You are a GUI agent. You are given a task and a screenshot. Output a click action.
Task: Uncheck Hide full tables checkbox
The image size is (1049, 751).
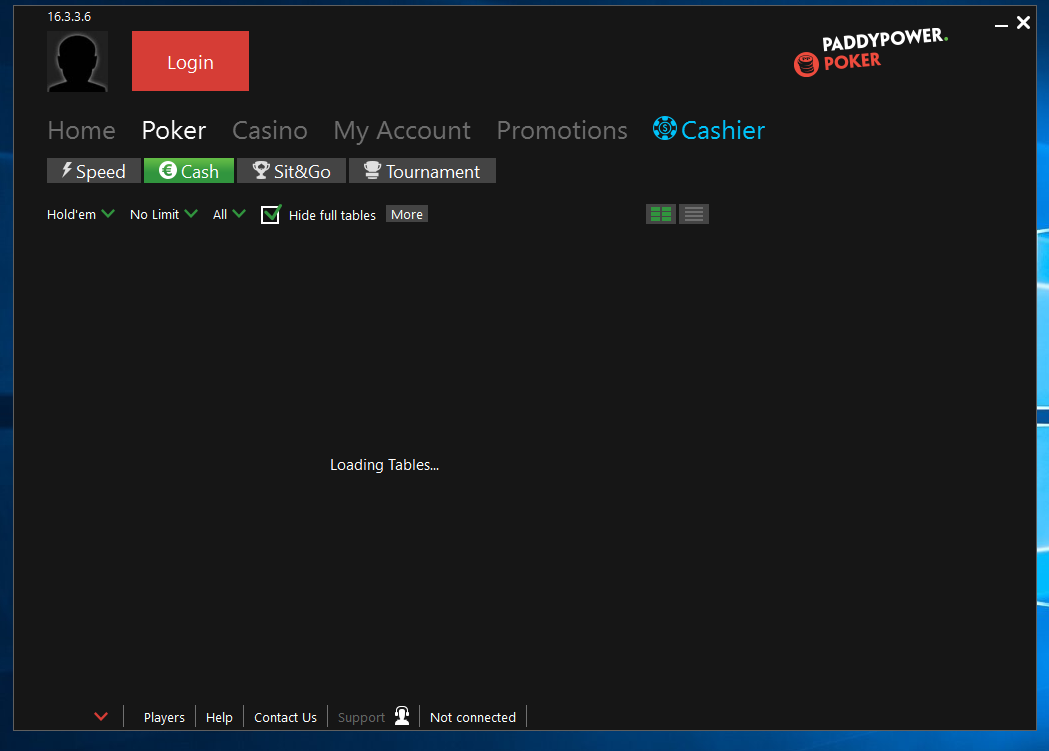[270, 215]
